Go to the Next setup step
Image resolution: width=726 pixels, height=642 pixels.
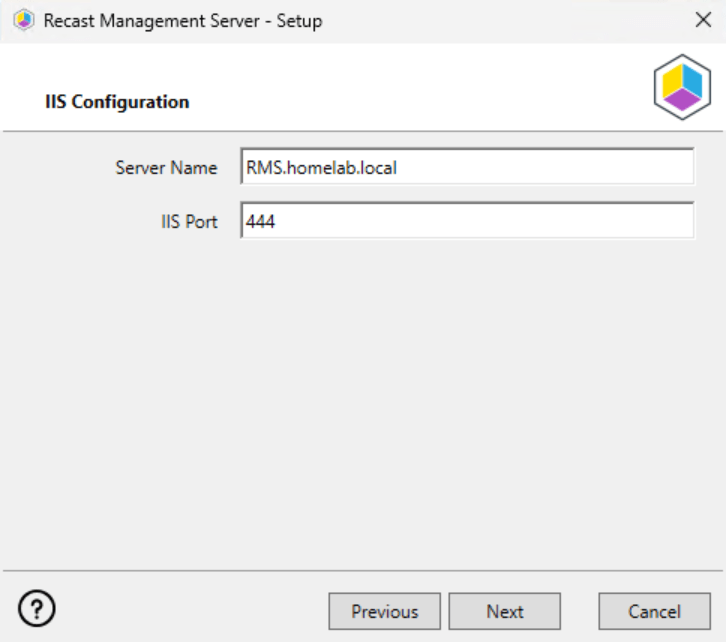click(505, 611)
